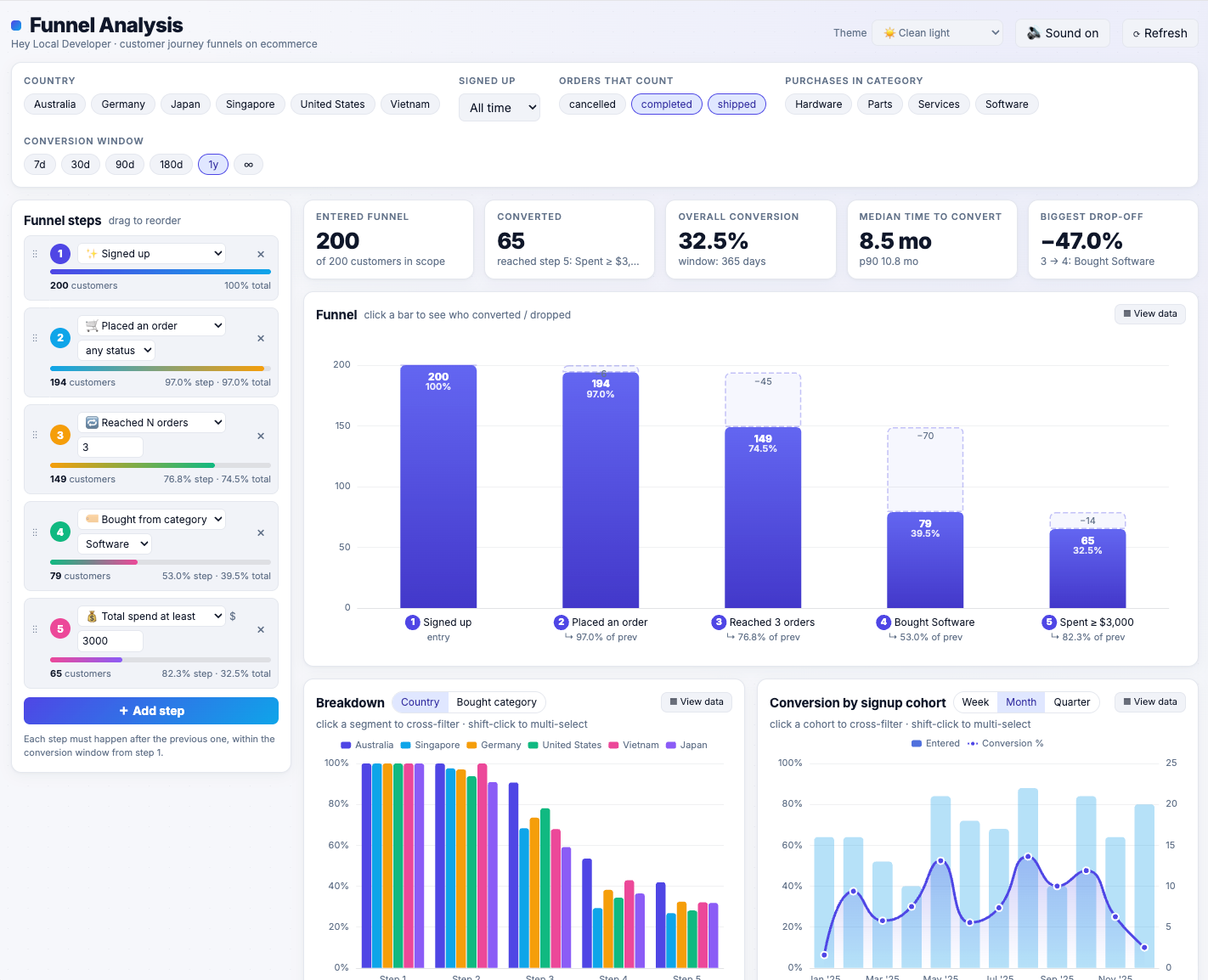Image resolution: width=1208 pixels, height=980 pixels.
Task: Click step number 5 badge in funnel steps list
Action: coord(60,628)
